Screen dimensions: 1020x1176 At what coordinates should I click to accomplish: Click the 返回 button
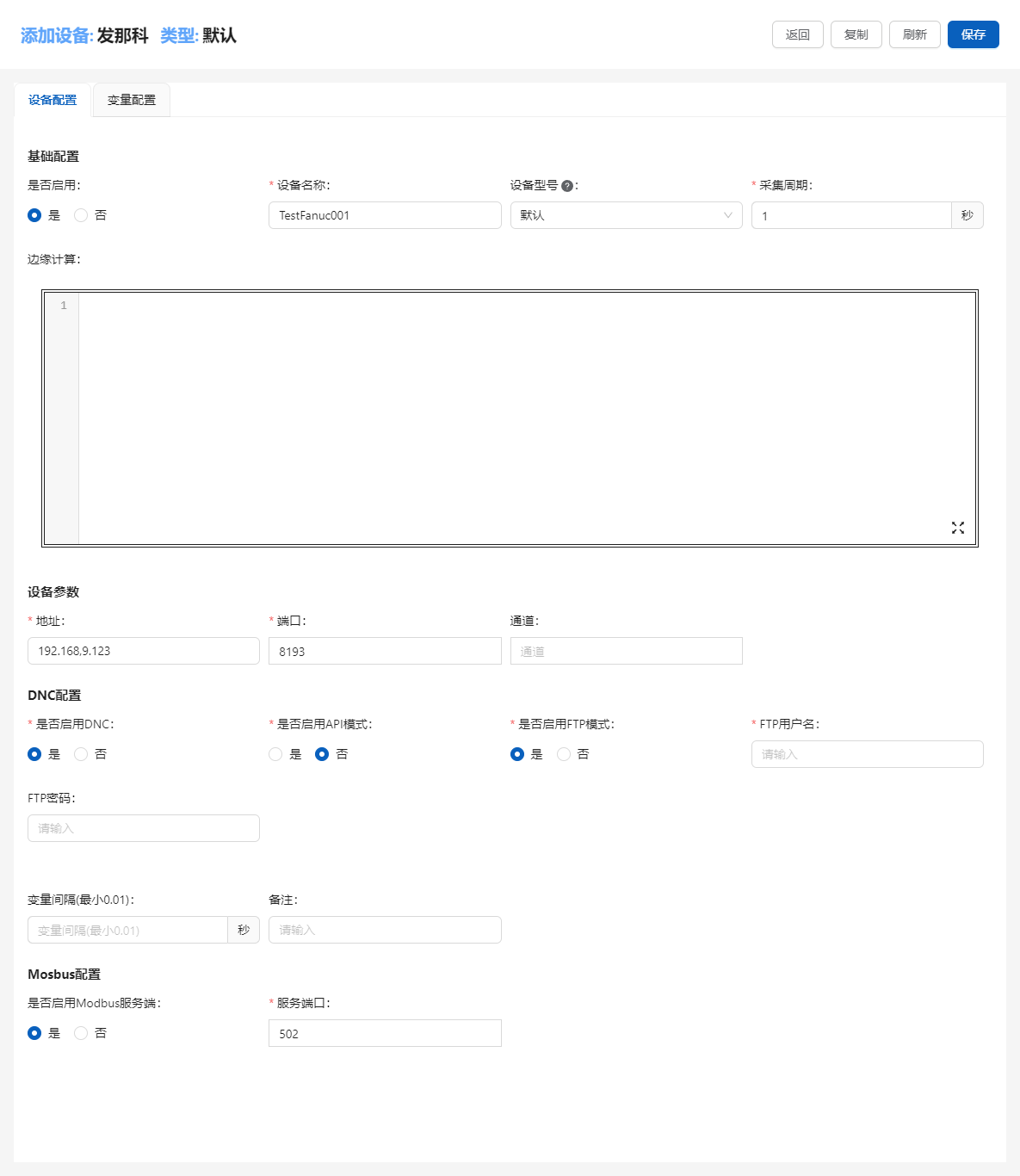(x=797, y=34)
